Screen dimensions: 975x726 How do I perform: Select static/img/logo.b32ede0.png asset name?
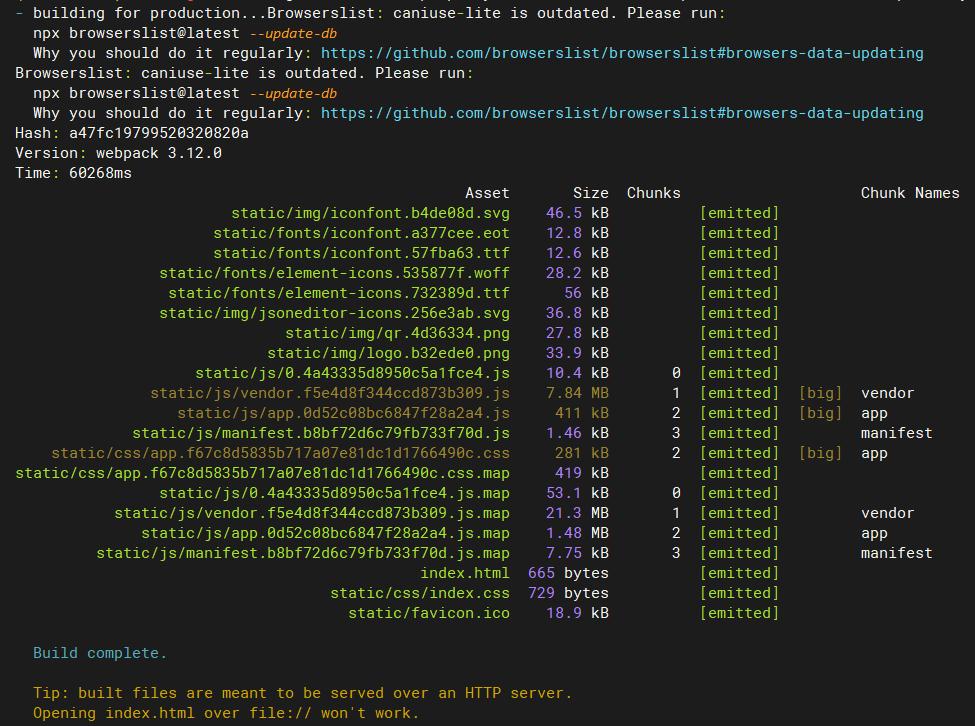[389, 353]
